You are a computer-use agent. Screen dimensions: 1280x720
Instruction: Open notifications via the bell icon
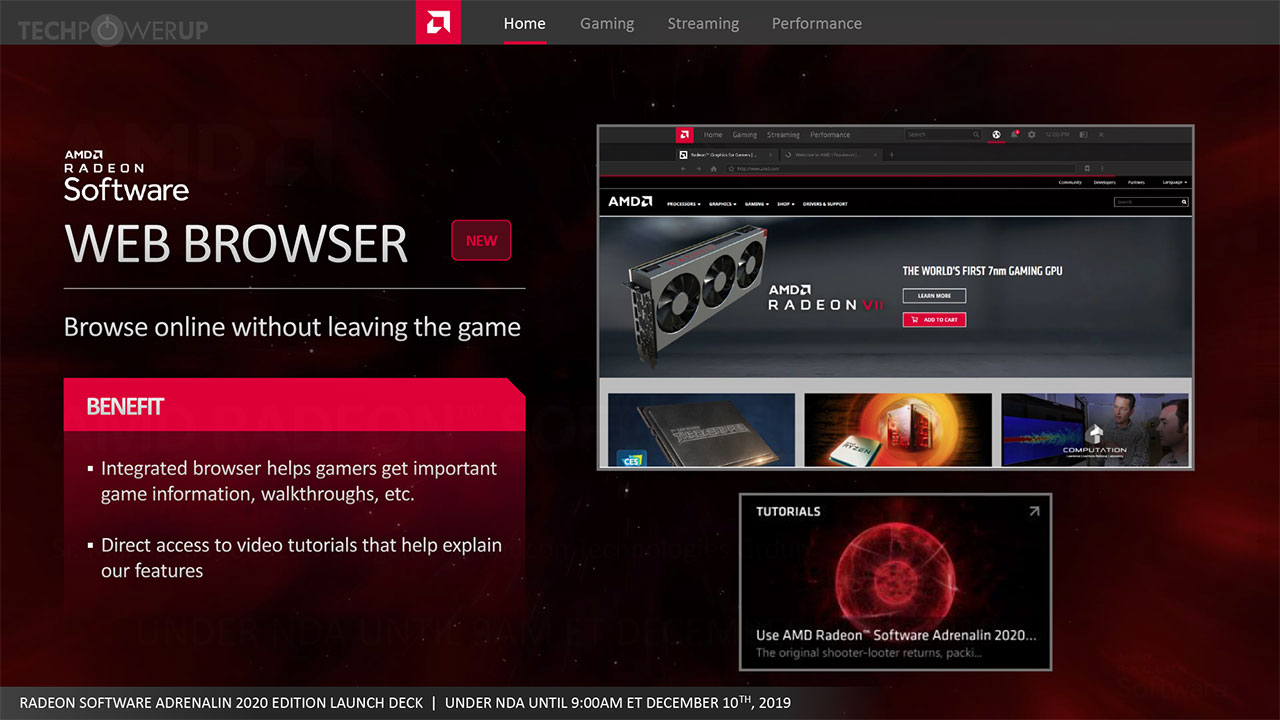(x=1014, y=134)
